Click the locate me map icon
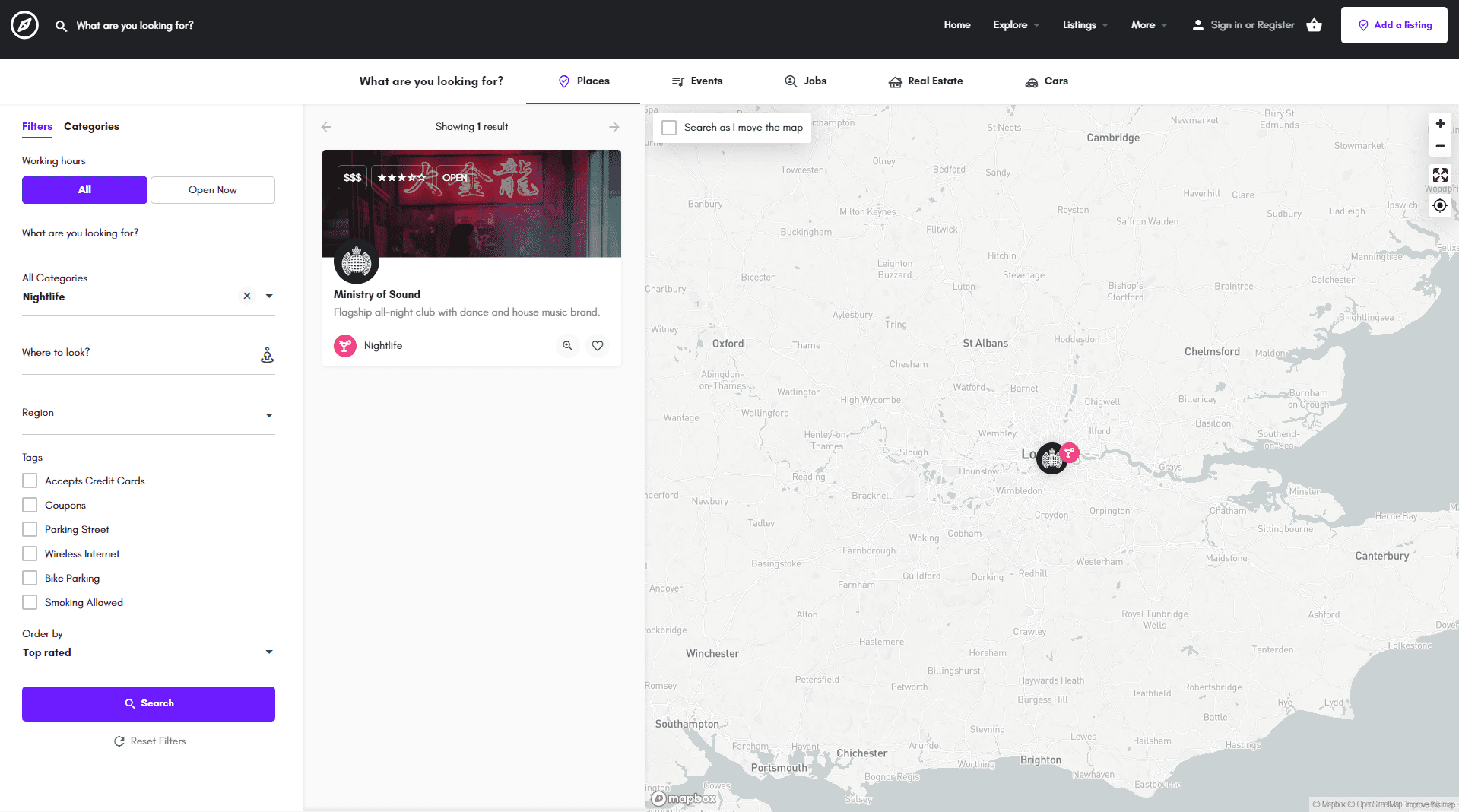 [x=1439, y=205]
